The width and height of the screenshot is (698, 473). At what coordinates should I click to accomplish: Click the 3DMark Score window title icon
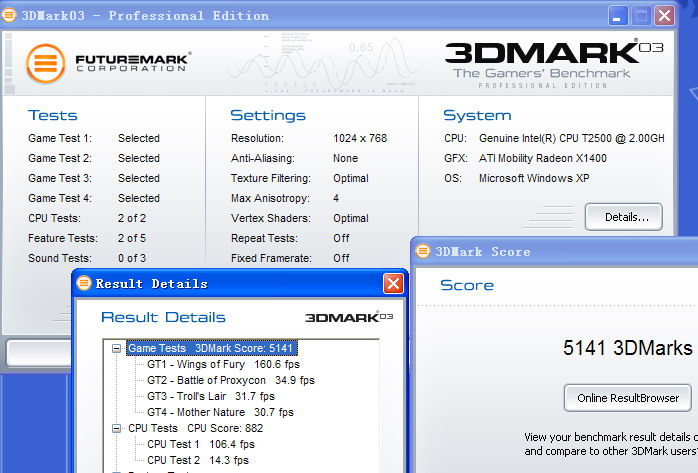[x=423, y=251]
